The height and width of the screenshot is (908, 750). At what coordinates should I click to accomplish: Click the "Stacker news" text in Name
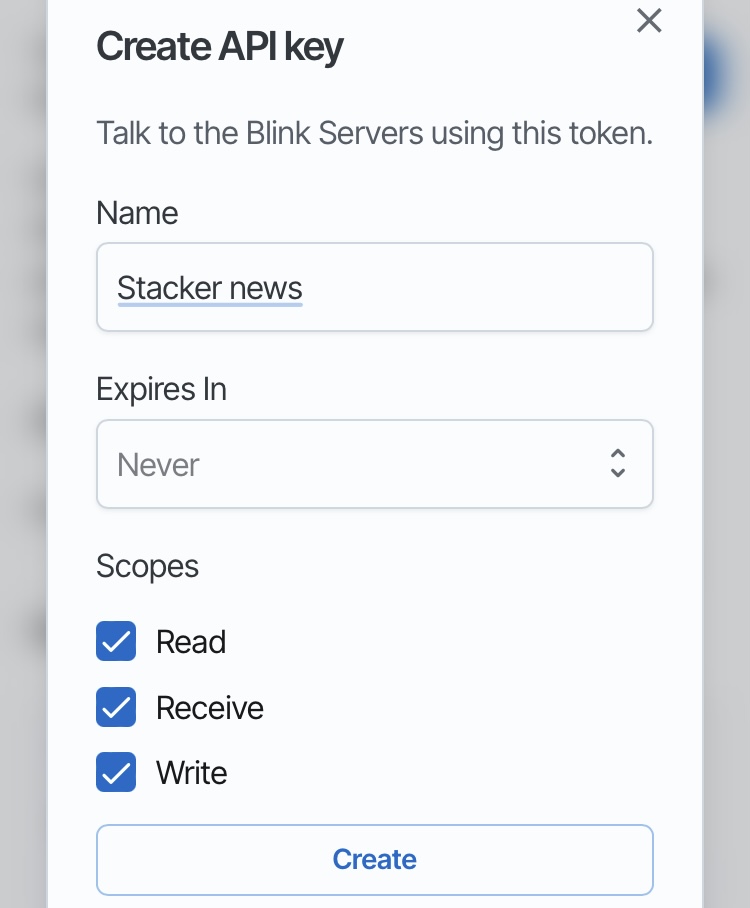[x=210, y=288]
